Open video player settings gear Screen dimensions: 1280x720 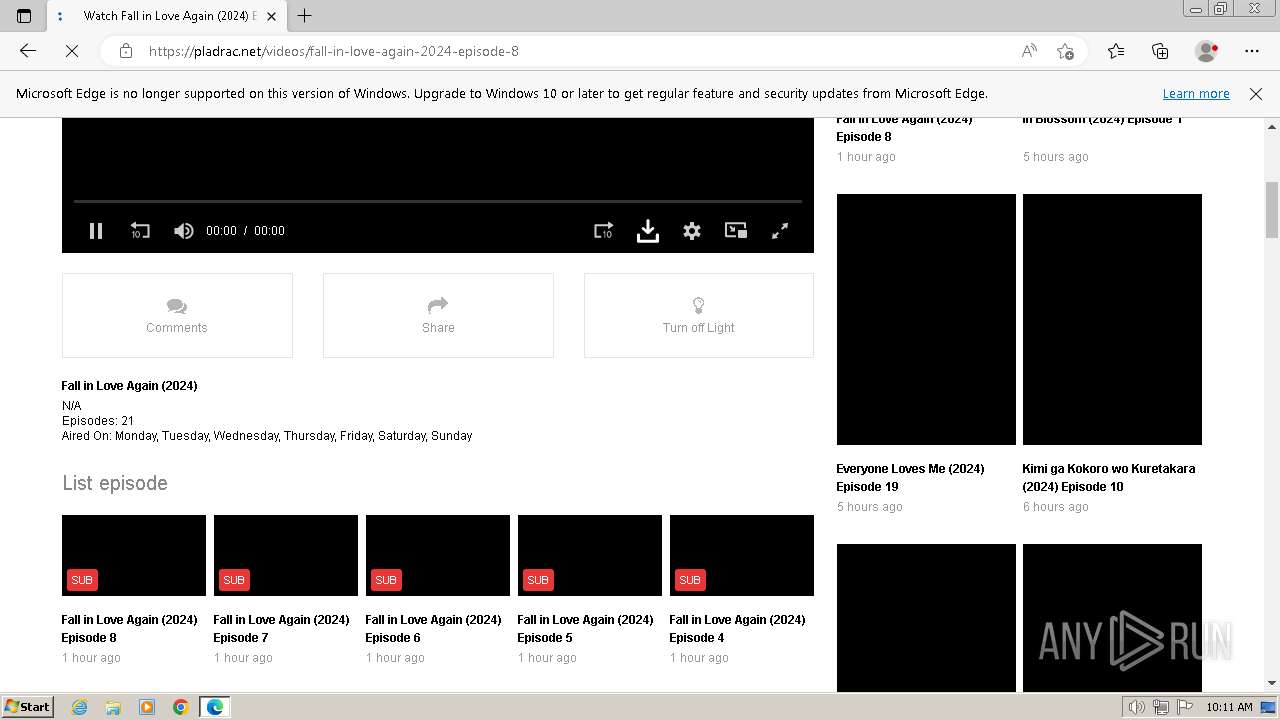(692, 231)
